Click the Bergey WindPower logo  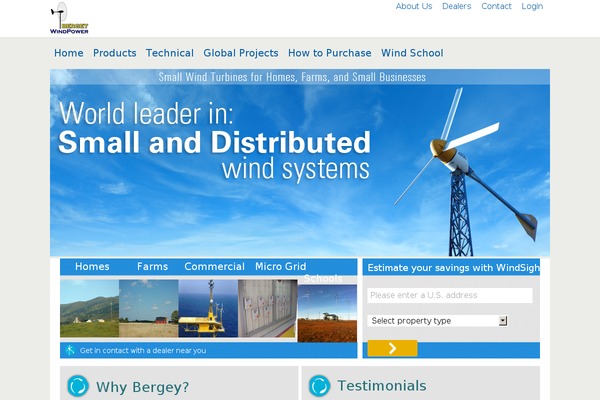point(69,18)
